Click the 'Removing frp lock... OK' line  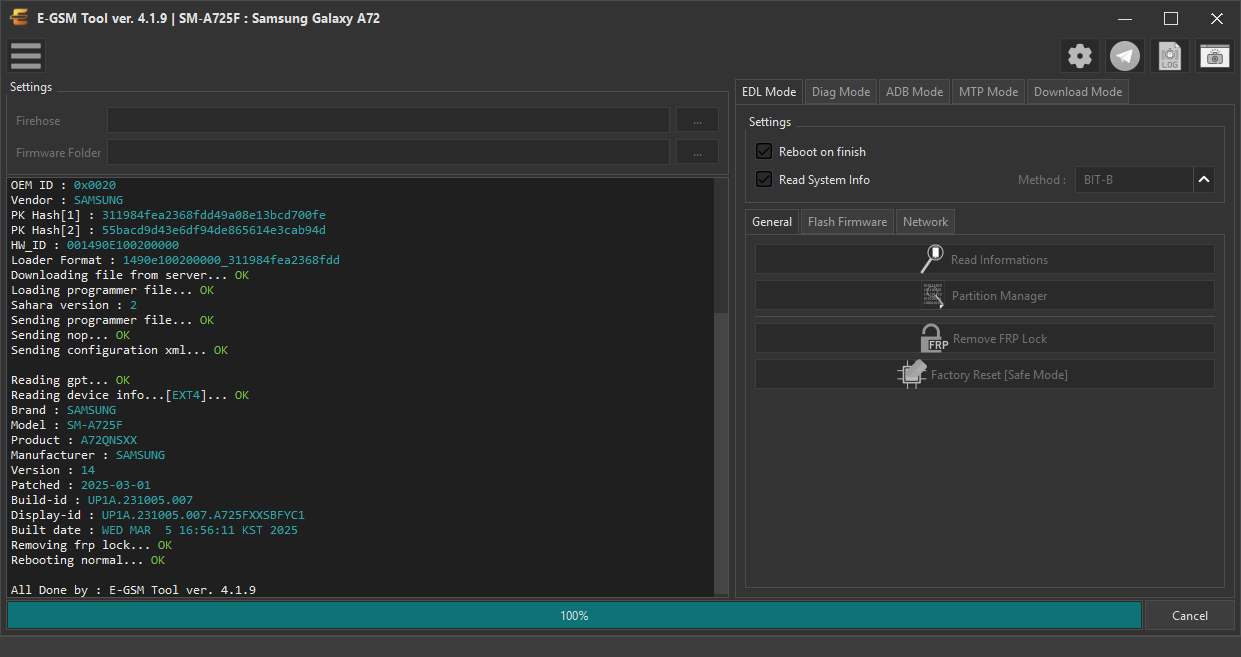[x=91, y=545]
